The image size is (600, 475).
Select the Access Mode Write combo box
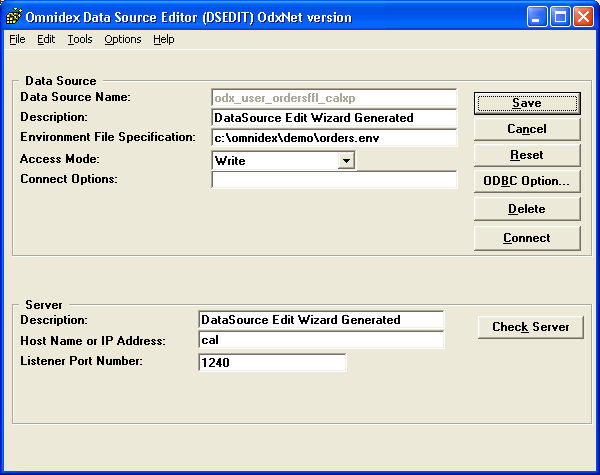point(283,161)
